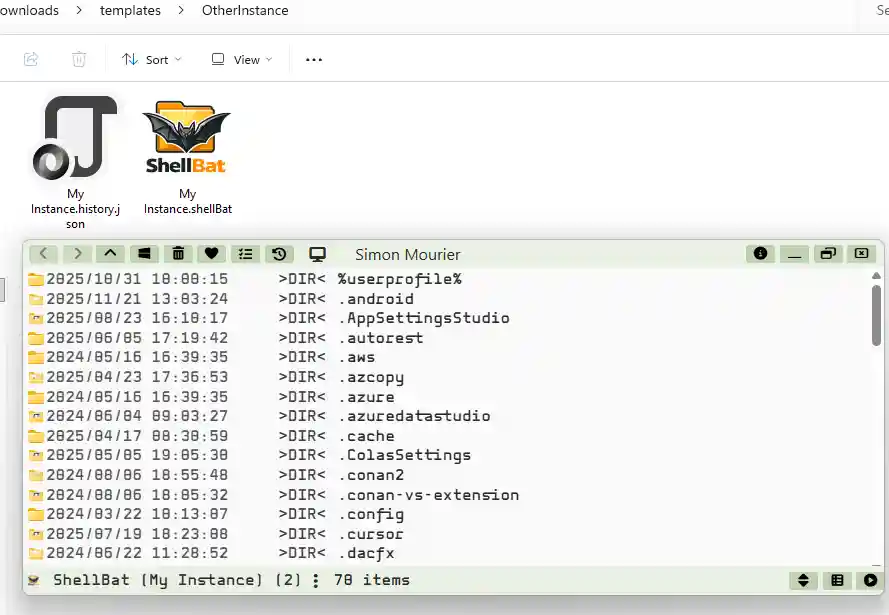Select the .azuredatastudio folder entry
The image size is (889, 615).
[413, 416]
